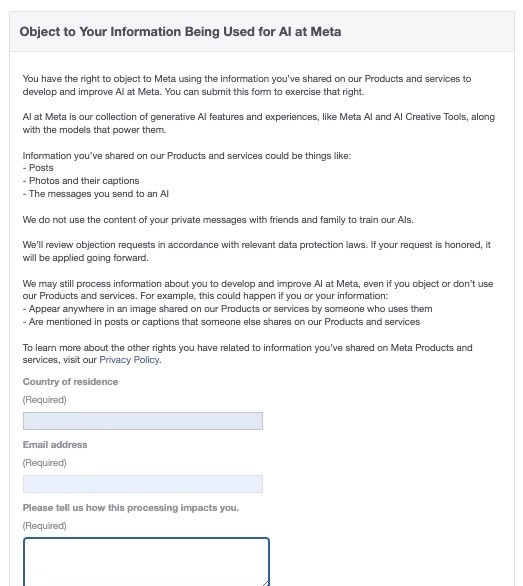The width and height of the screenshot is (523, 586).
Task: Click '(Required)' under Country of residence
Action: click(44, 400)
